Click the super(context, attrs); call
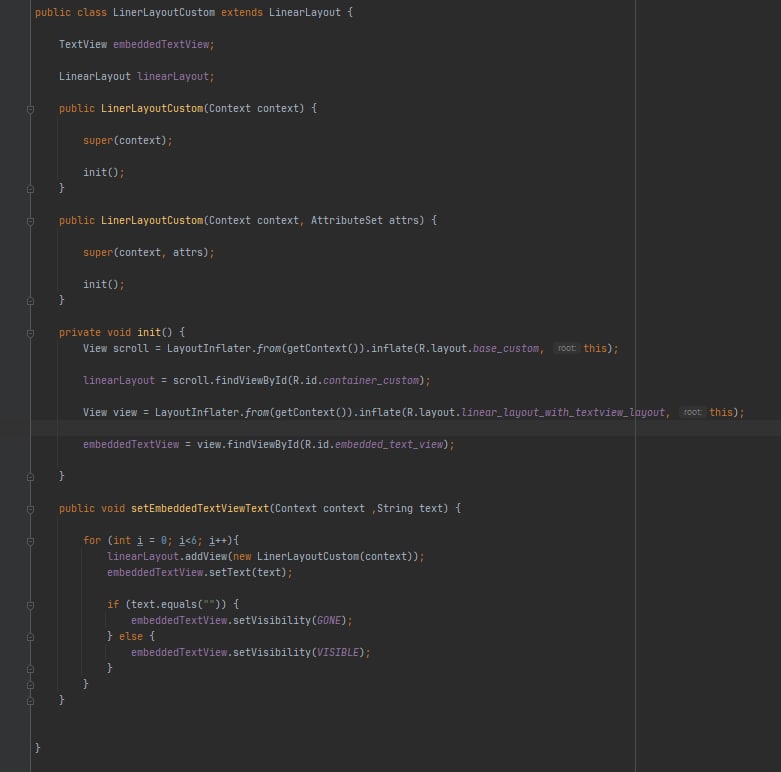 coord(148,253)
